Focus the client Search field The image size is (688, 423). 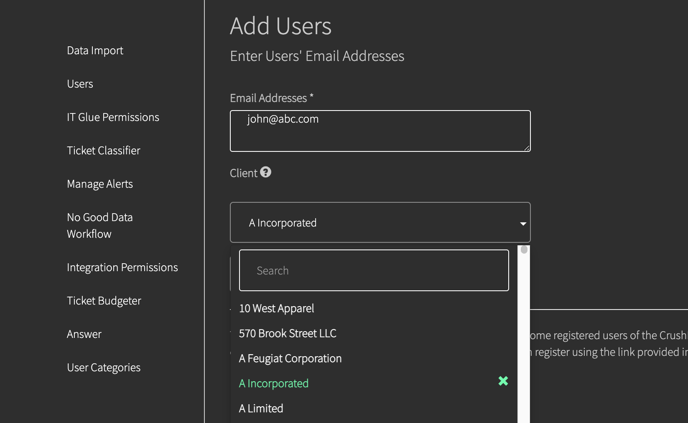coord(374,270)
